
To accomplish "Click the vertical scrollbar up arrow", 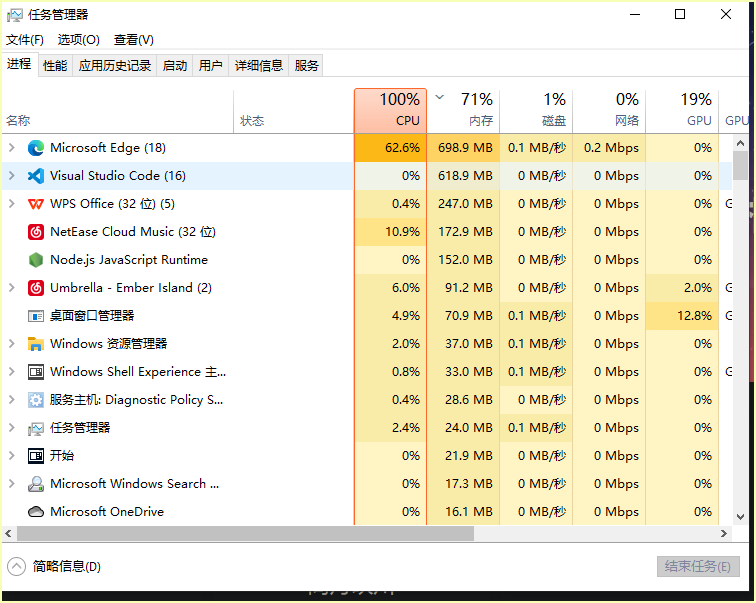I will pos(740,143).
